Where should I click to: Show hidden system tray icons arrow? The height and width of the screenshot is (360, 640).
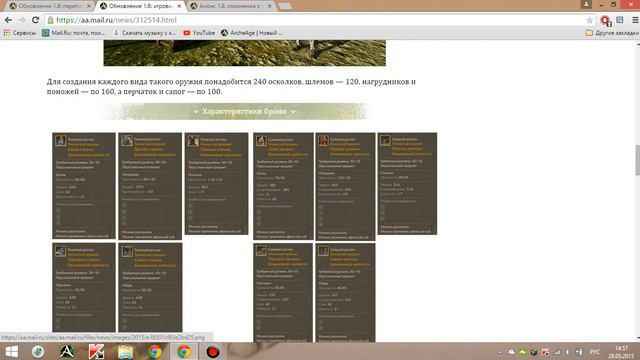(x=500, y=352)
